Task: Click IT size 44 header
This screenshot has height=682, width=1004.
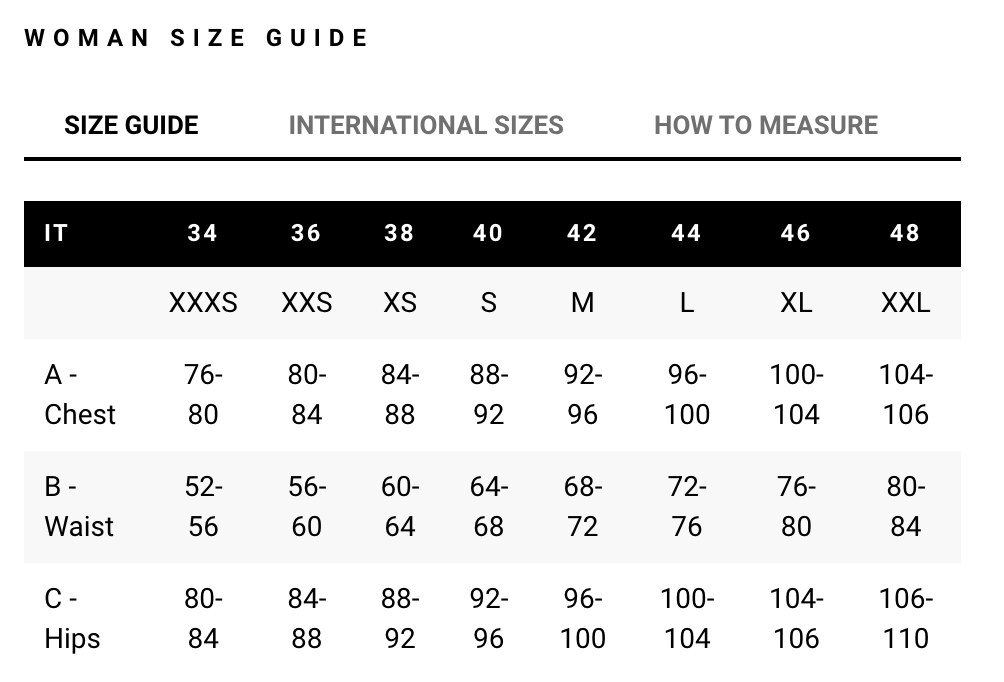Action: coord(687,233)
